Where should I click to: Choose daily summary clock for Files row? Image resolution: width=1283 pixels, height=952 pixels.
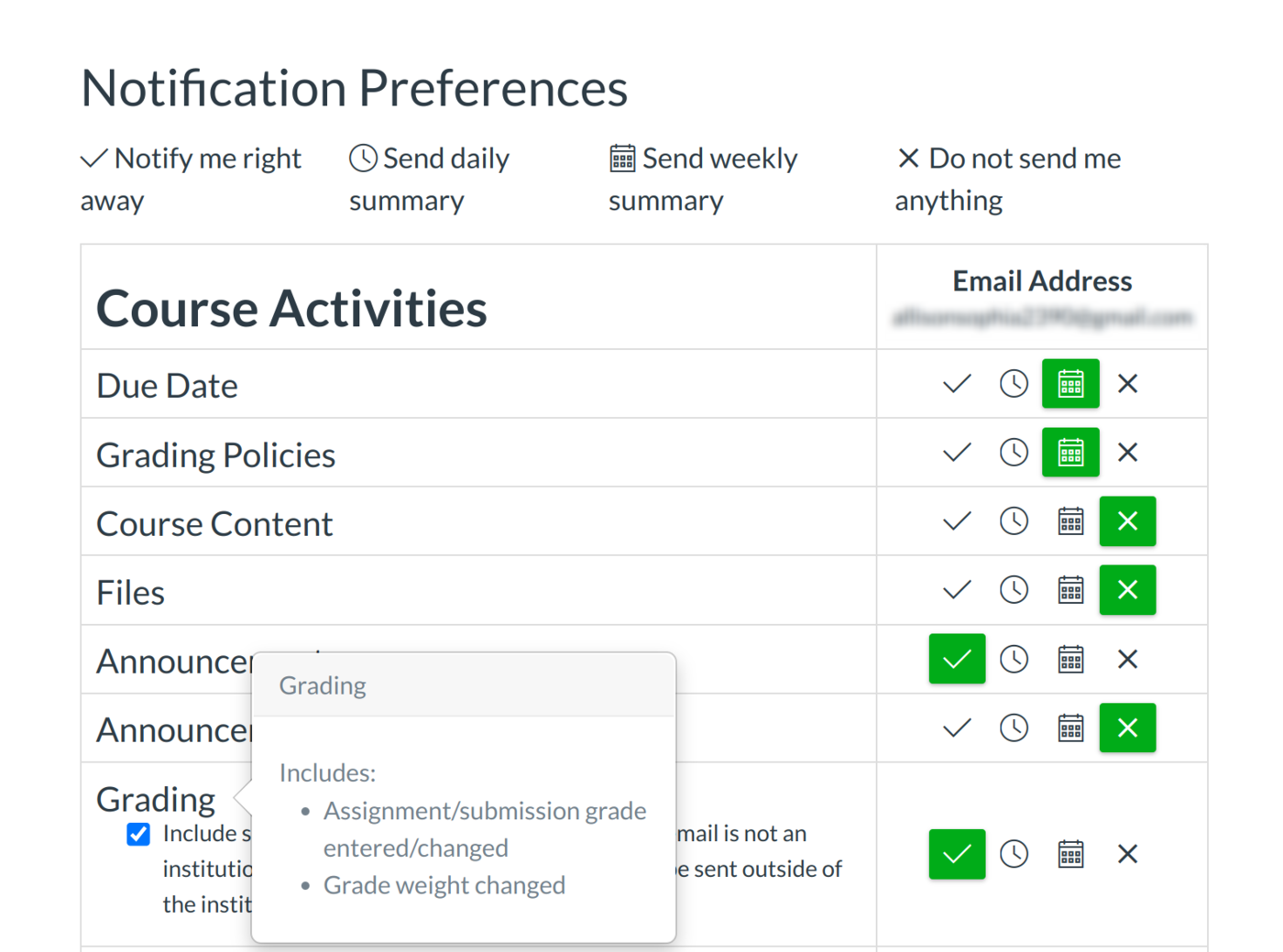coord(1014,590)
